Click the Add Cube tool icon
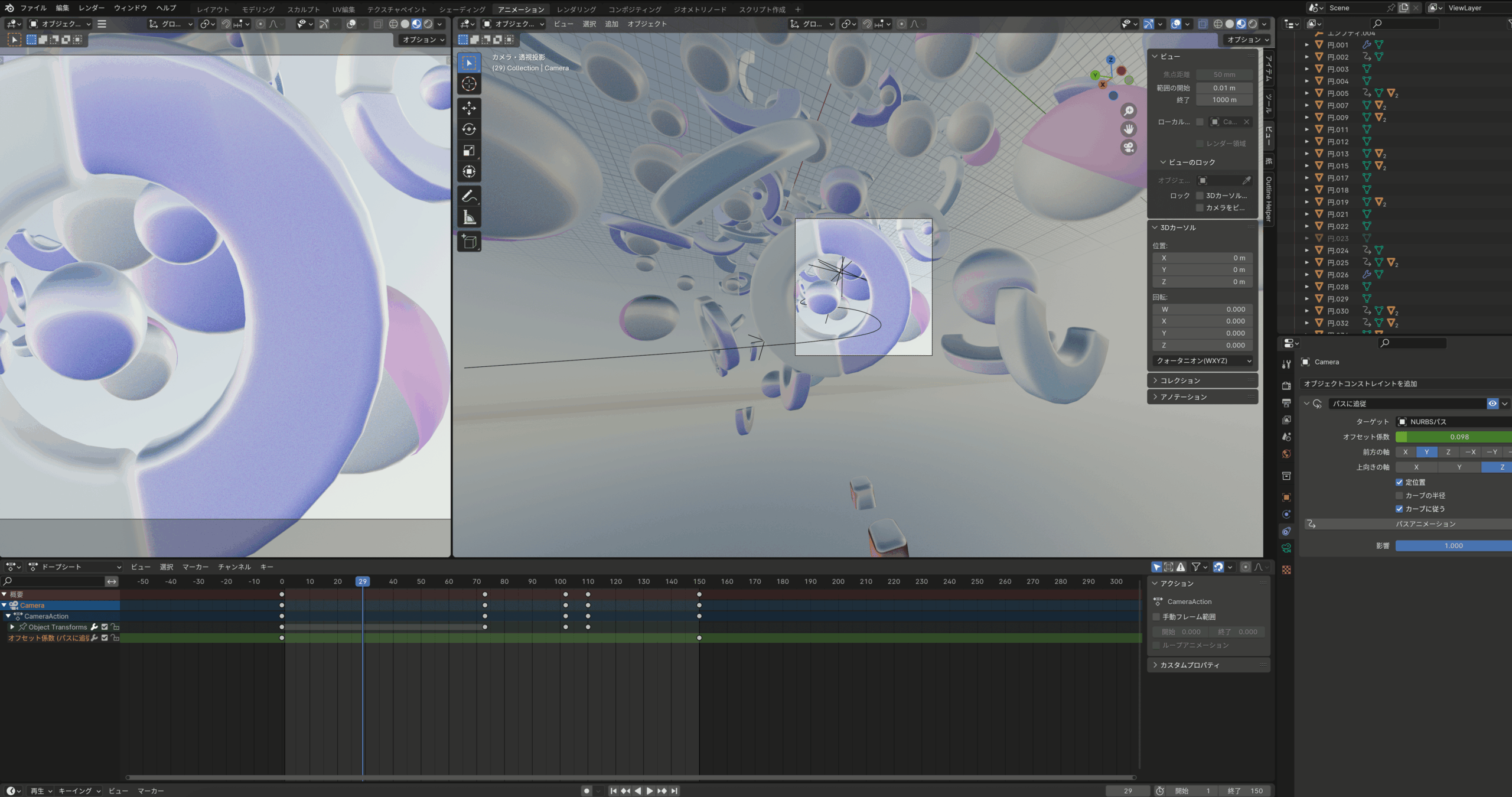This screenshot has width=1512, height=797. point(469,242)
